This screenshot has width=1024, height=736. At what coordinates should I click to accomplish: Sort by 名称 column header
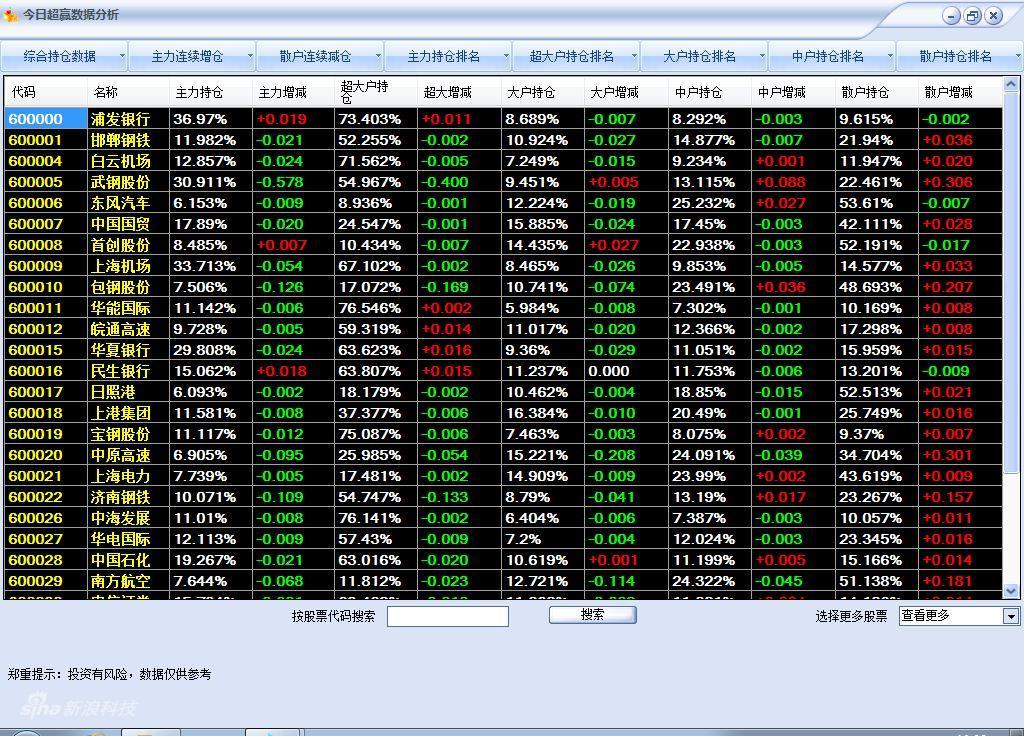pyautogui.click(x=128, y=93)
